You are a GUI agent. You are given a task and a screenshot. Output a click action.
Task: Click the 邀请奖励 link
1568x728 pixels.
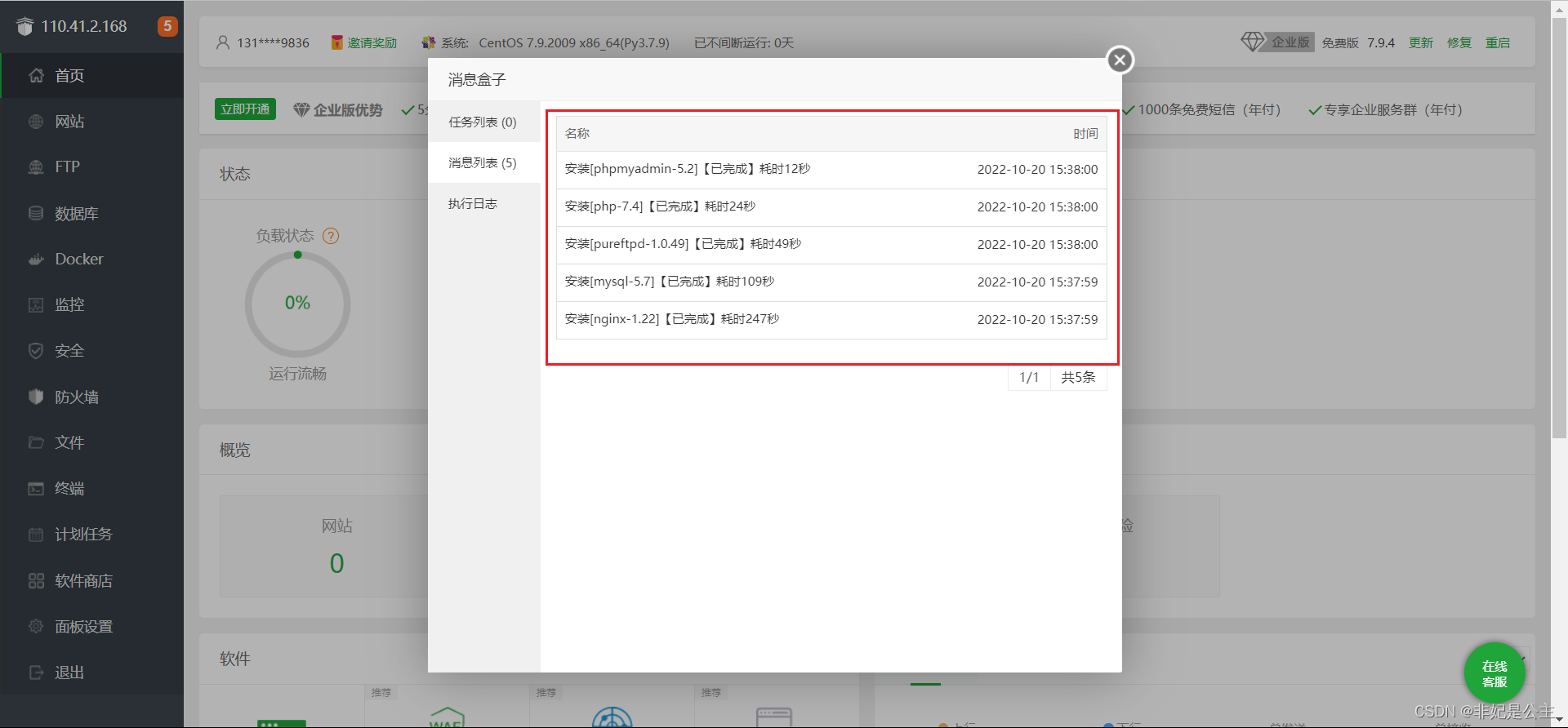pos(372,42)
